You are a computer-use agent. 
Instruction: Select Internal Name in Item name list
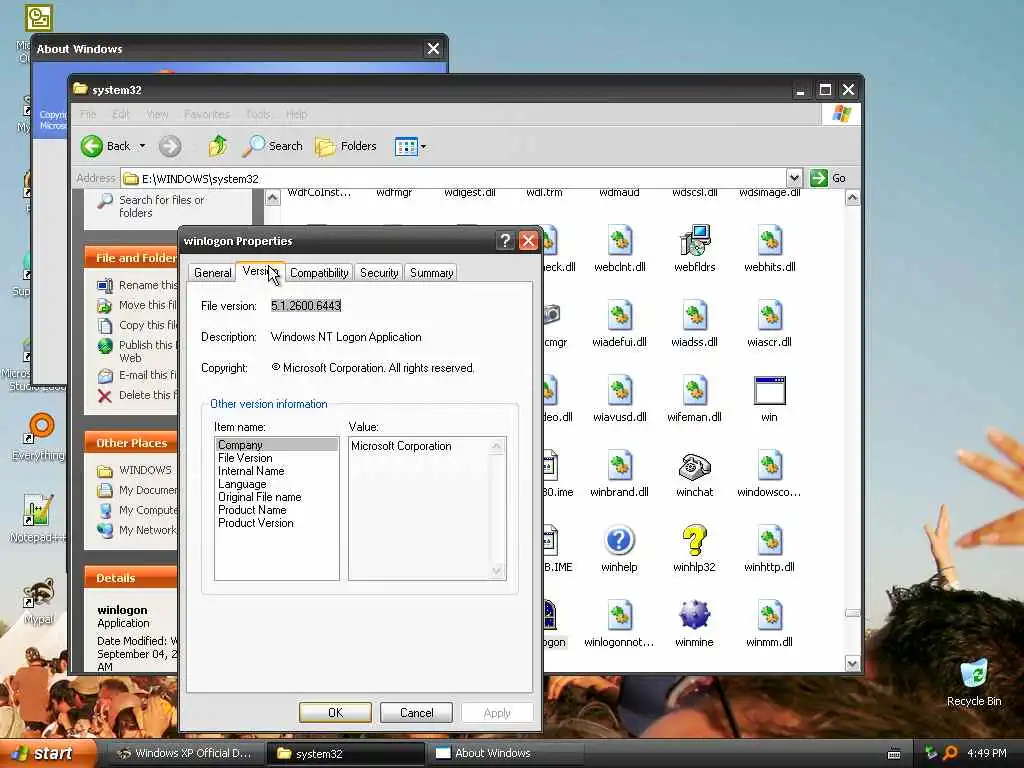(277, 471)
